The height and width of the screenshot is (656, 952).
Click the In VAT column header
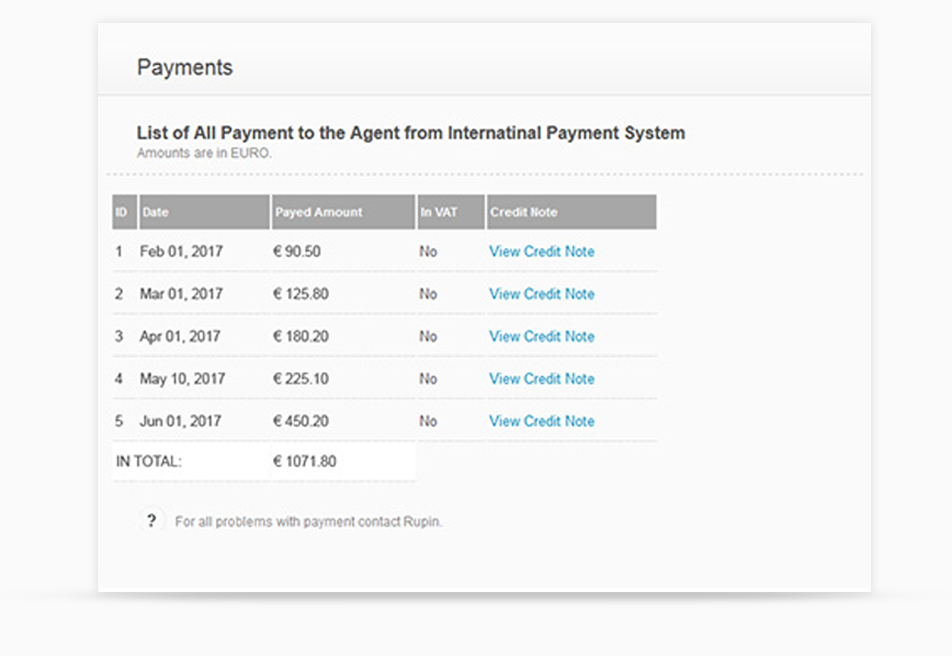coord(451,212)
